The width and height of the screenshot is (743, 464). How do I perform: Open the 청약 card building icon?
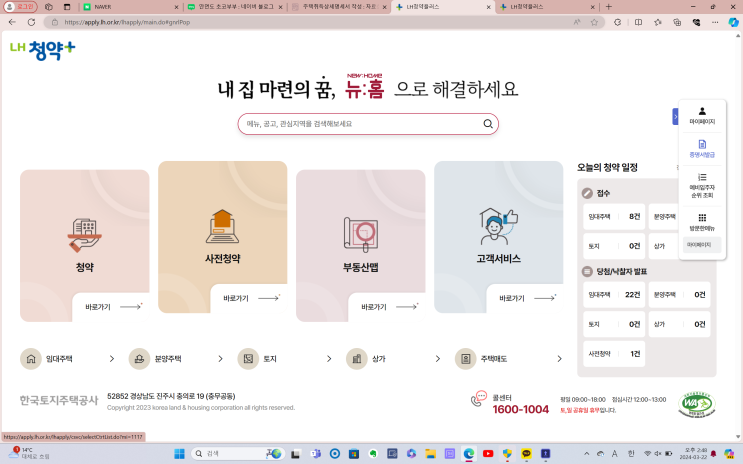click(x=84, y=235)
